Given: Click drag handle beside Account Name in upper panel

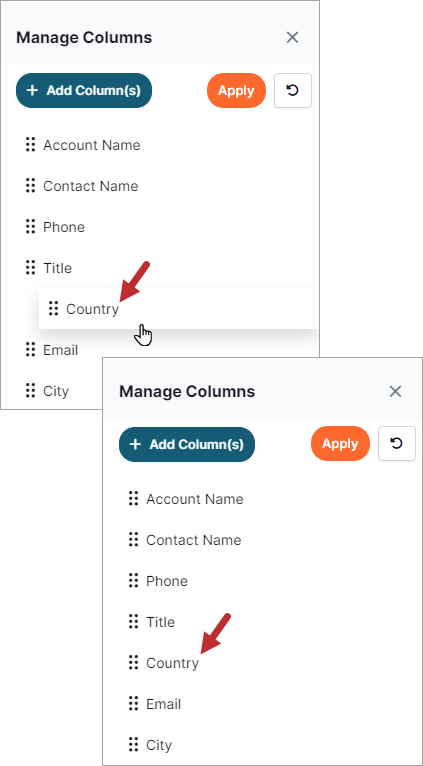Looking at the screenshot, I should pyautogui.click(x=30, y=145).
